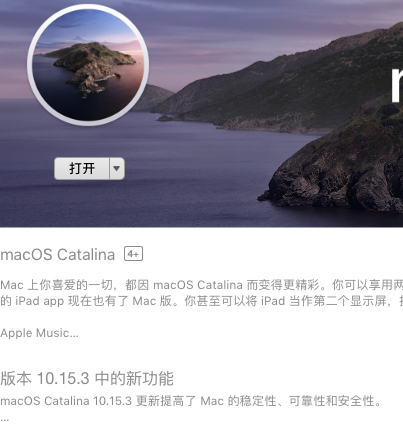Click the line mentioning iPad app 现在也有了 Mac 版
Viewport: 403px width, 425px height.
pos(201,301)
